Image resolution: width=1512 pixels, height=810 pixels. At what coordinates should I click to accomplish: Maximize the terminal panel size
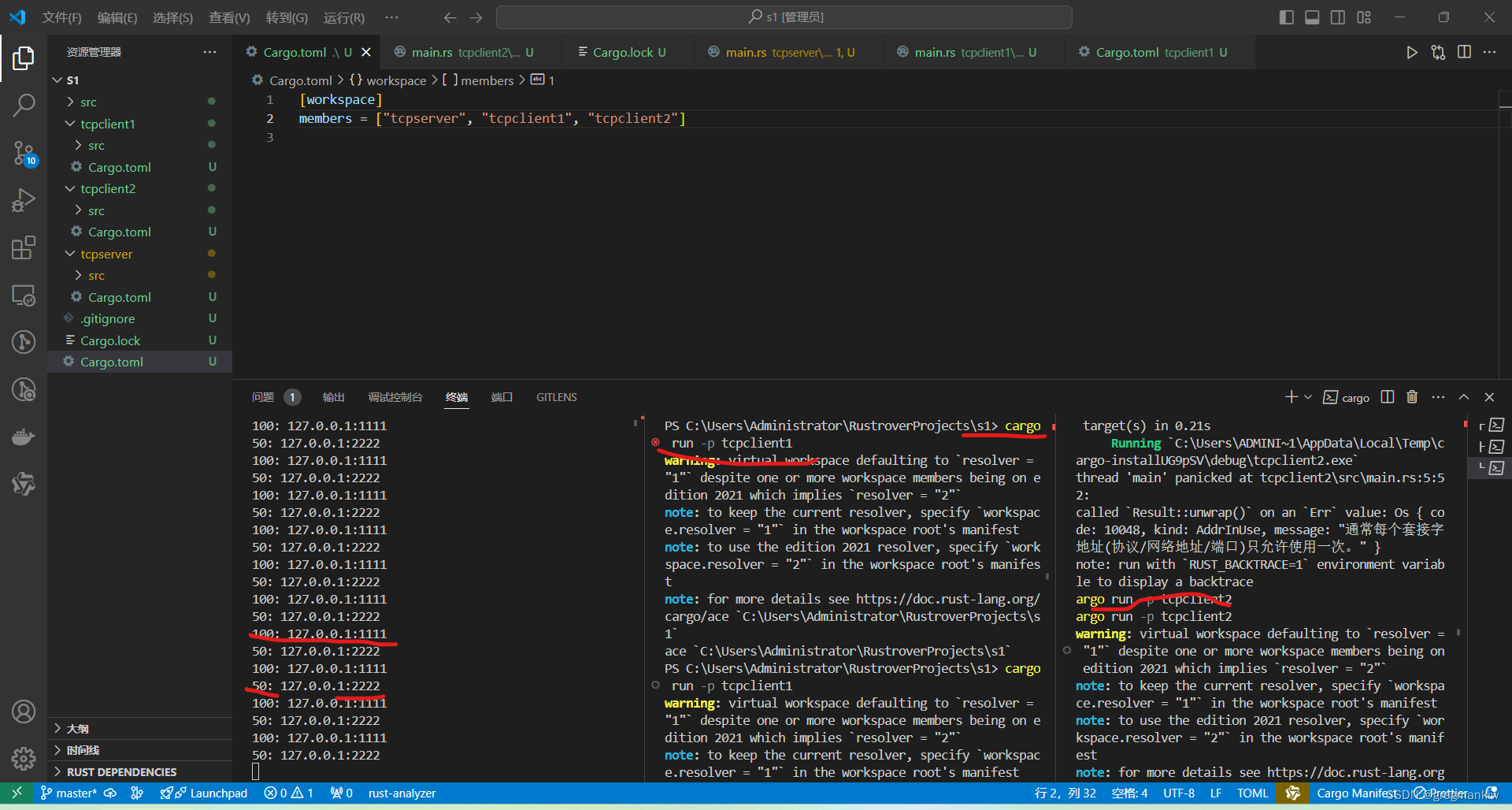[1464, 397]
